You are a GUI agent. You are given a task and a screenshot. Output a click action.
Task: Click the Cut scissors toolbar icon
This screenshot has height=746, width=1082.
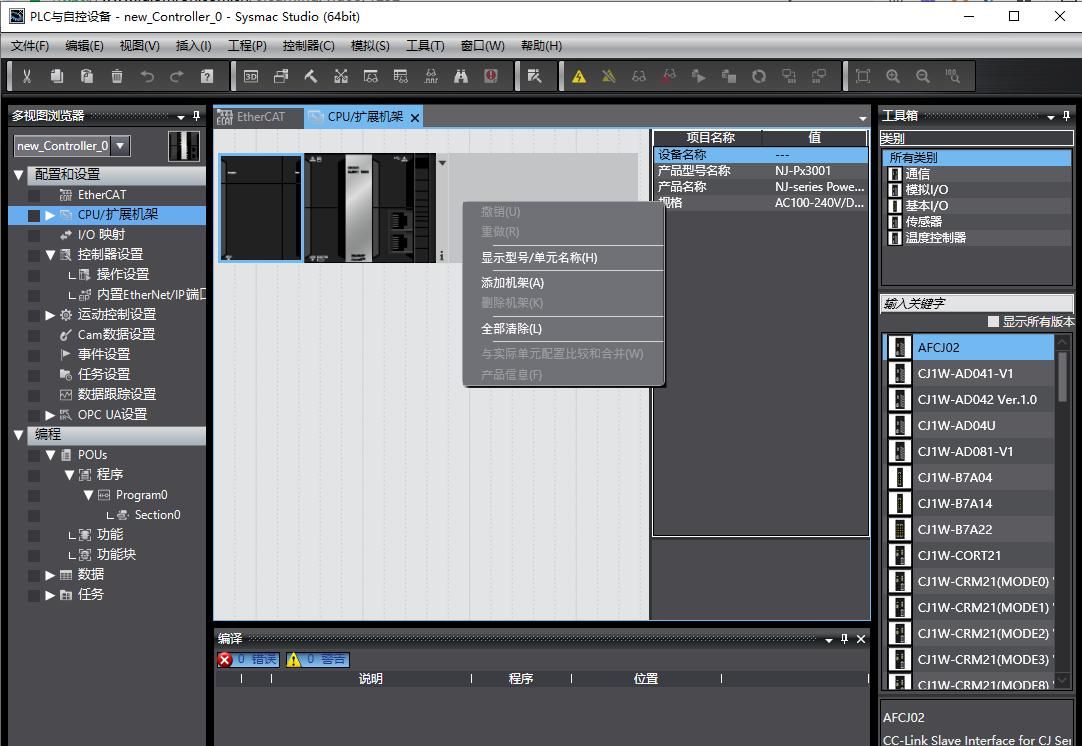coord(27,76)
